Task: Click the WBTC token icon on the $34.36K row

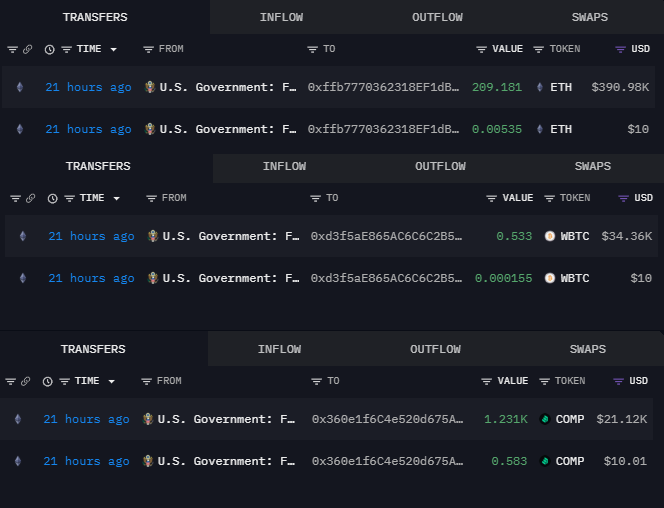Action: 550,236
